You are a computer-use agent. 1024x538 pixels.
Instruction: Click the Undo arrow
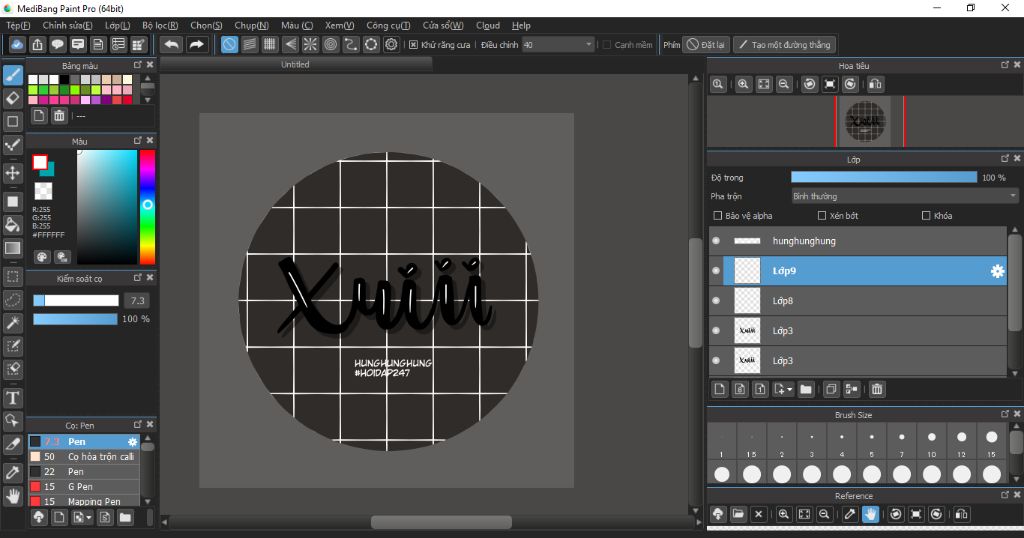[x=172, y=44]
